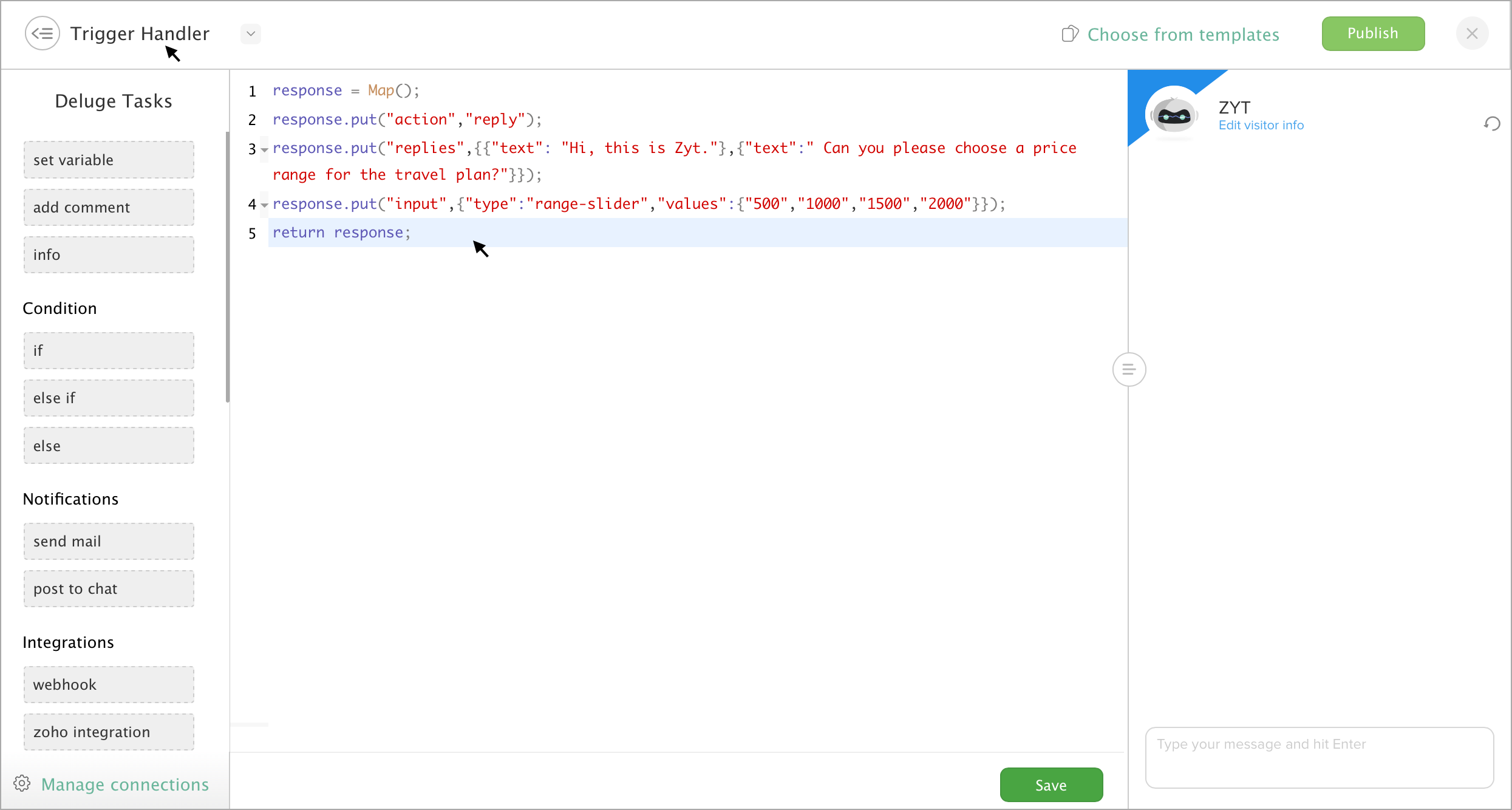Click the back arrow beside Trigger Handler
The width and height of the screenshot is (1512, 810).
(42, 33)
